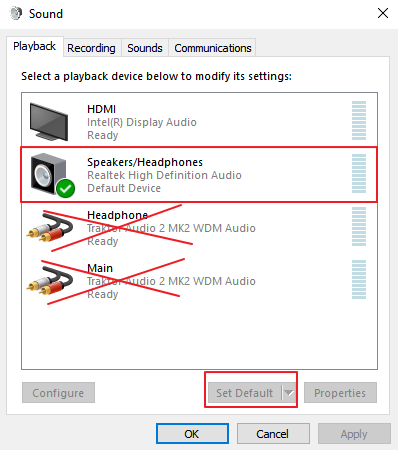Click the Speakers/Headphones speaker icon
Image resolution: width=398 pixels, height=450 pixels.
[x=48, y=174]
